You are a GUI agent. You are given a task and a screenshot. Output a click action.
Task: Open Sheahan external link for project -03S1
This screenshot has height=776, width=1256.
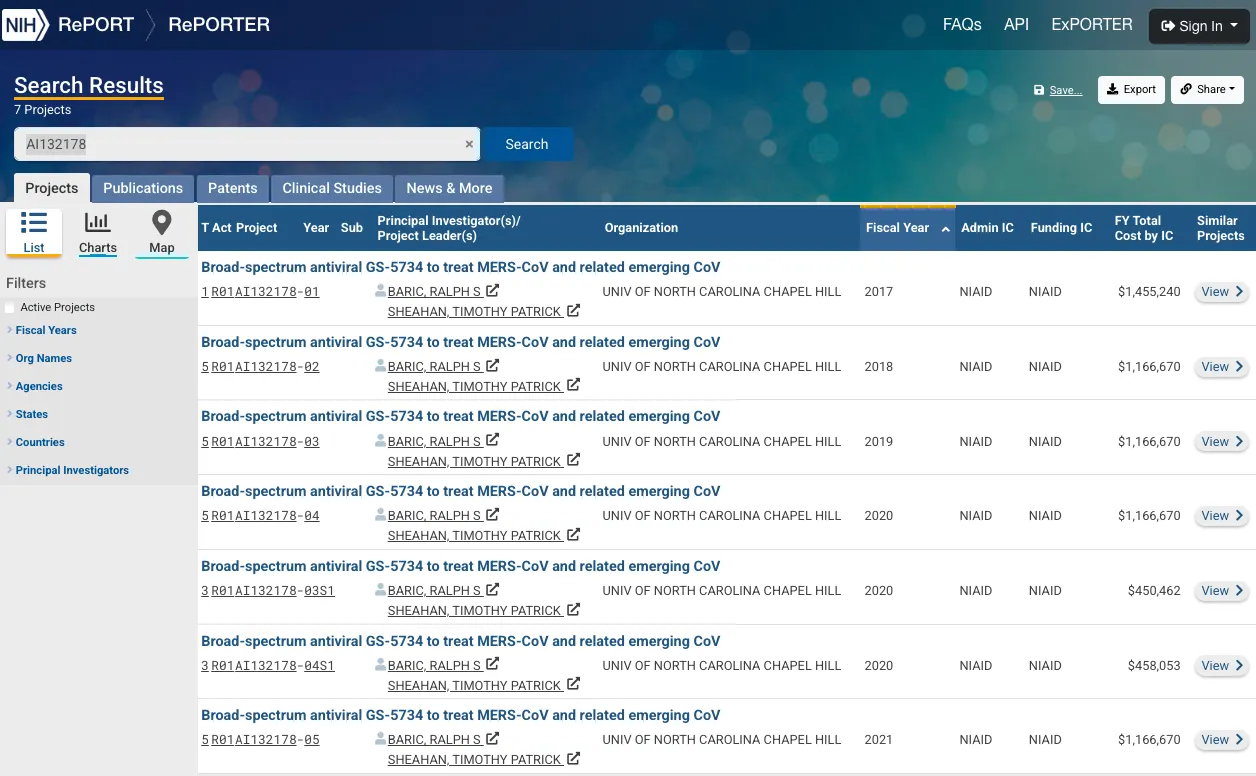coord(573,610)
